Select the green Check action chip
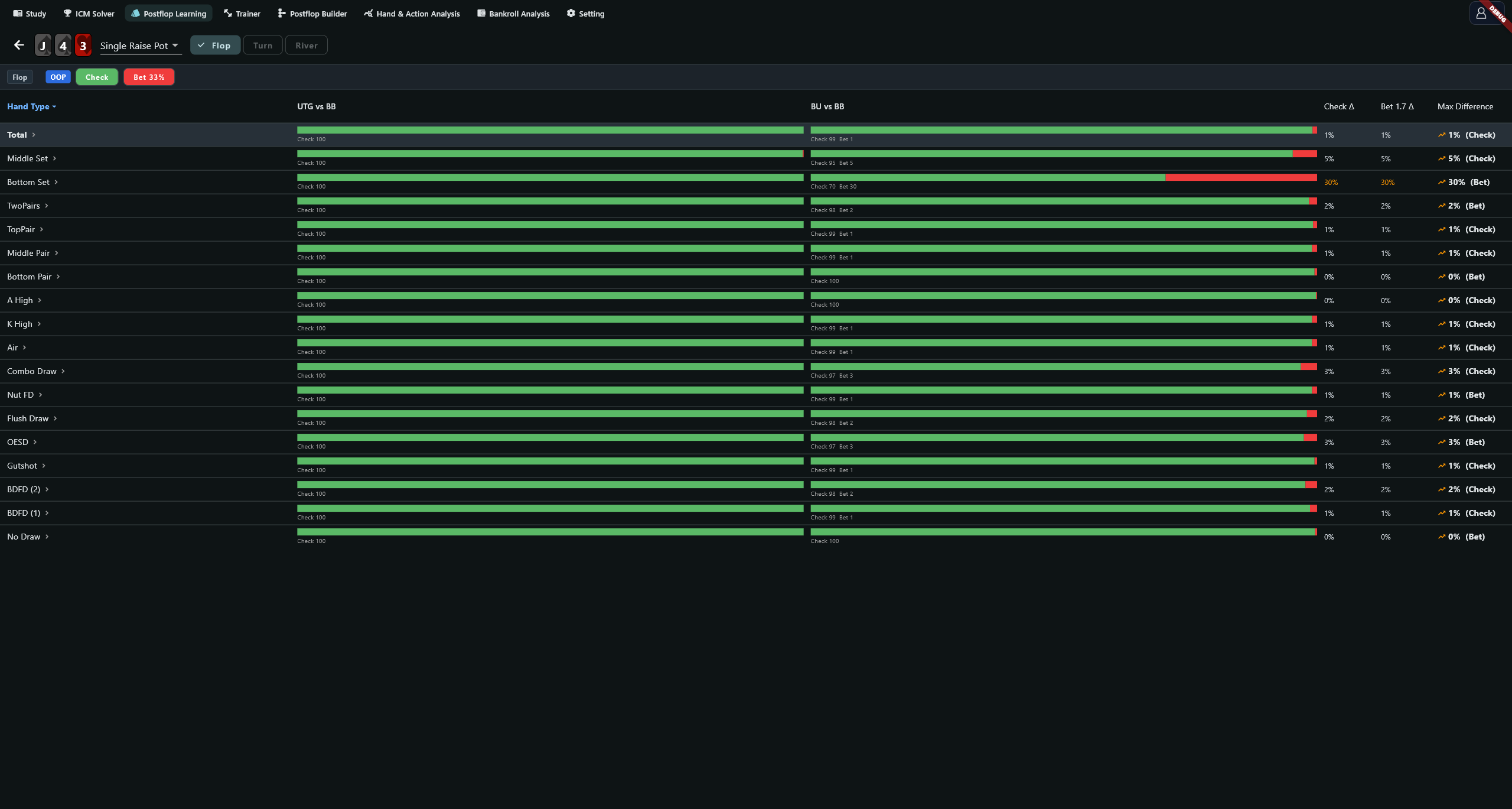Screen dimensions: 1512x809 tap(97, 77)
